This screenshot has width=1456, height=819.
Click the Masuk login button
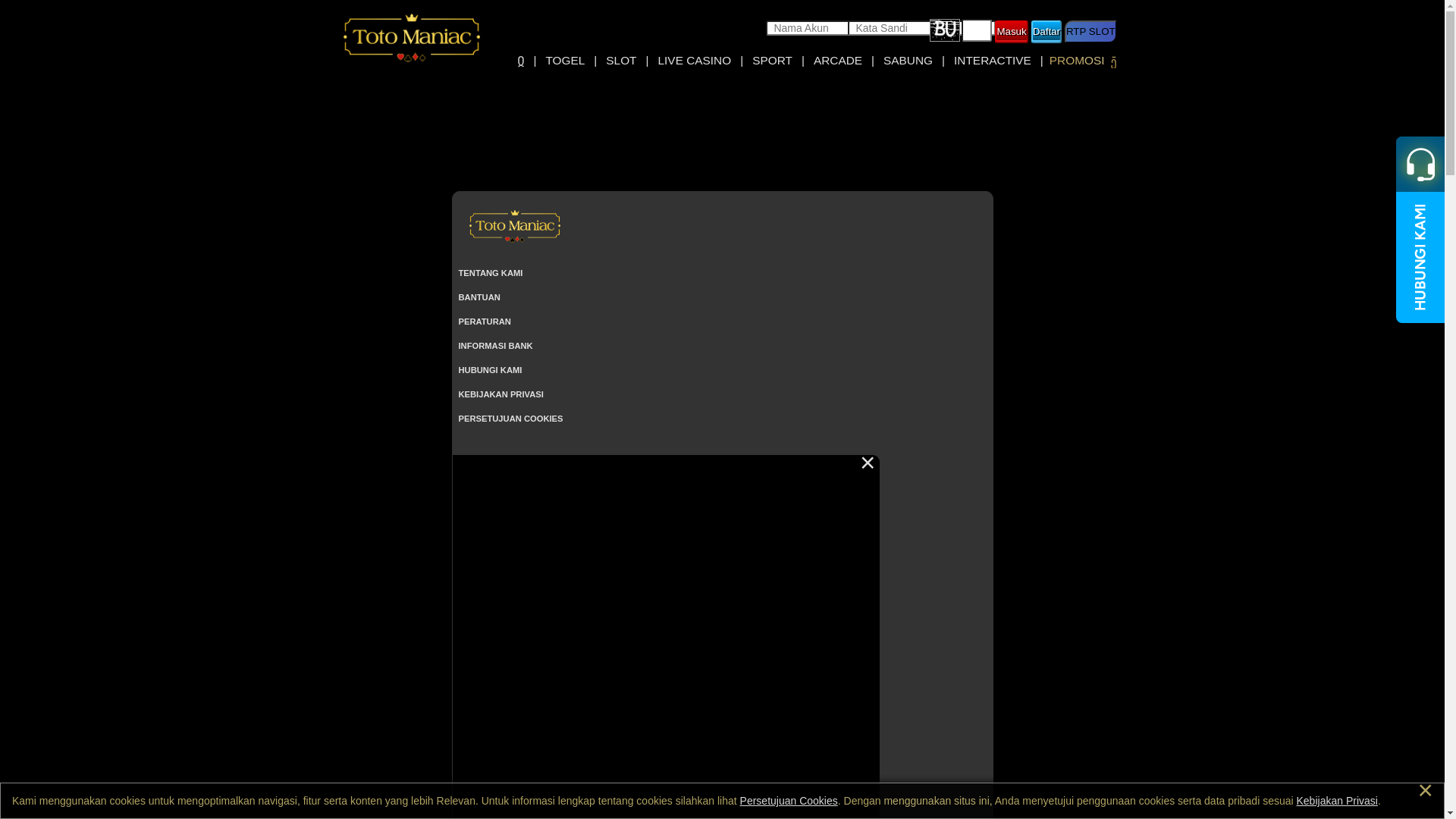tap(1011, 32)
